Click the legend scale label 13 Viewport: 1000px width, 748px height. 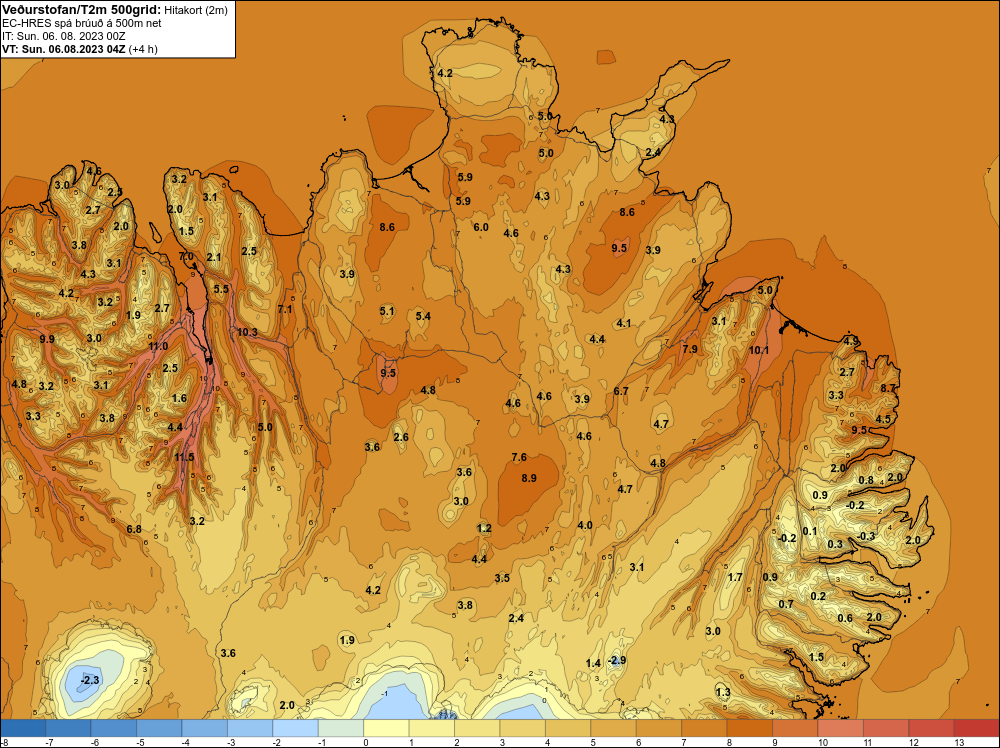click(x=960, y=742)
